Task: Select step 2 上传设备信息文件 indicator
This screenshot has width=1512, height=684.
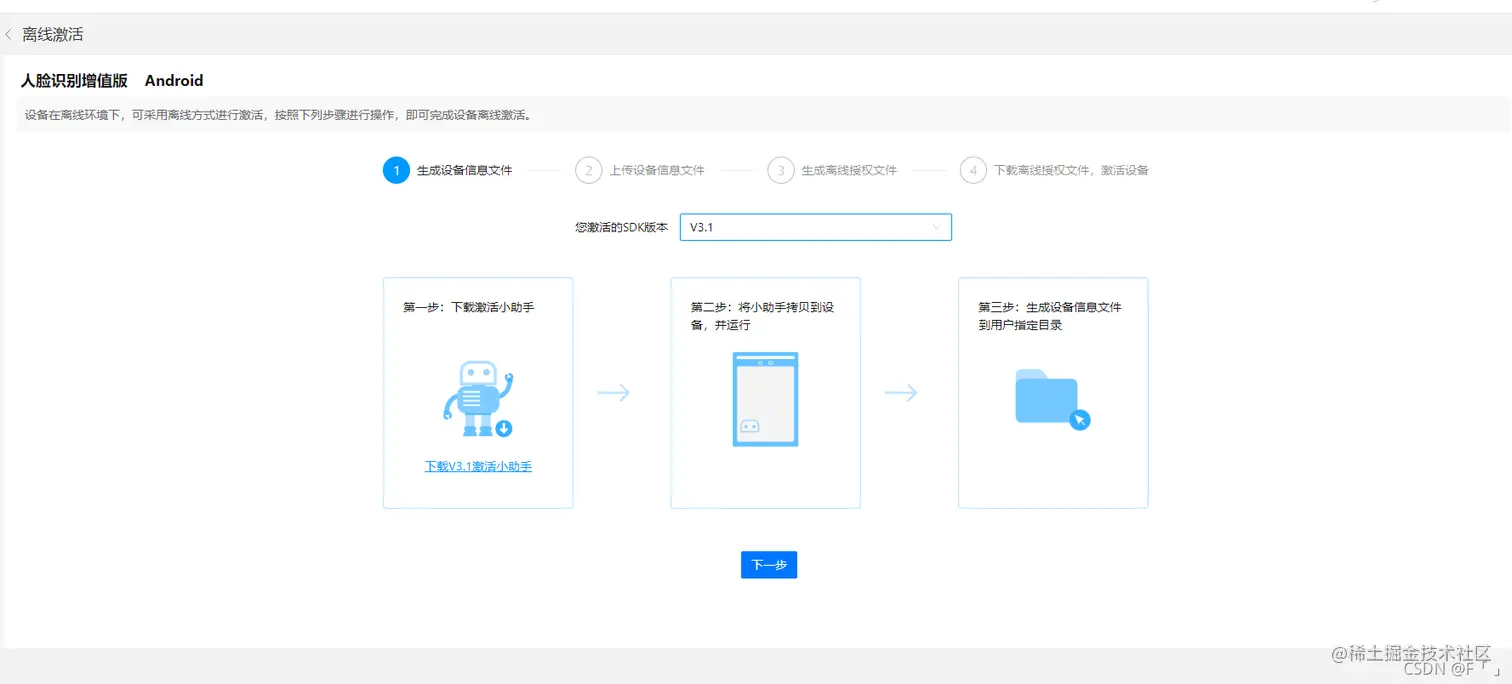Action: coord(589,170)
